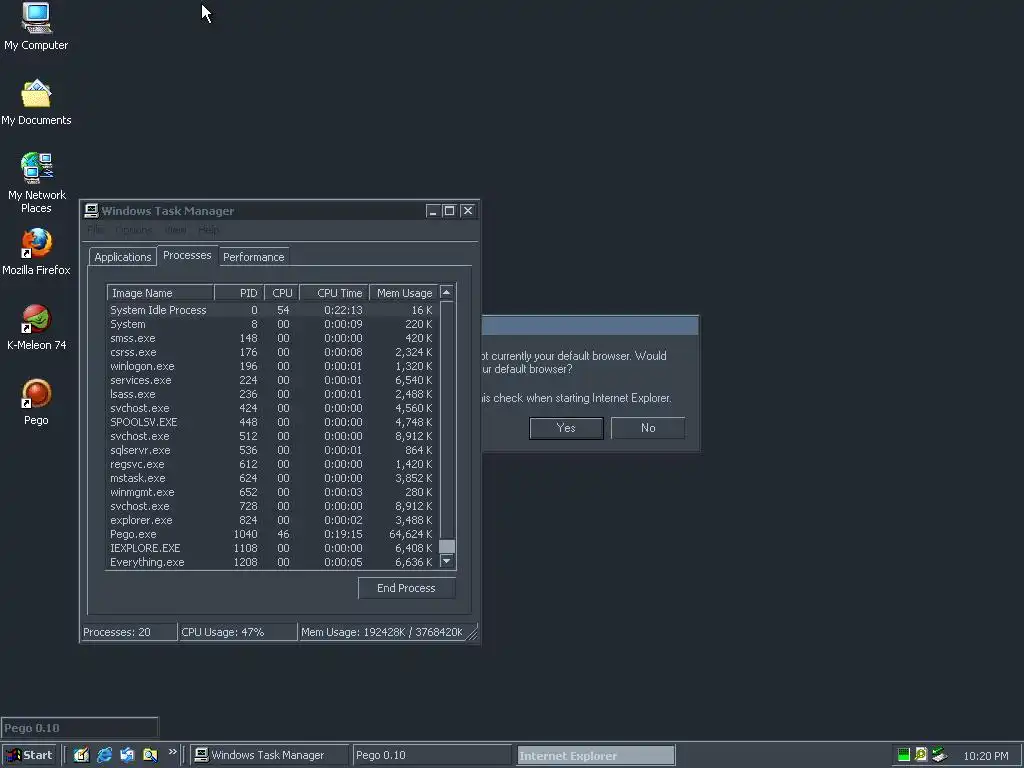The height and width of the screenshot is (768, 1024).
Task: Click the Processes: 20 status panel
Action: coord(129,632)
